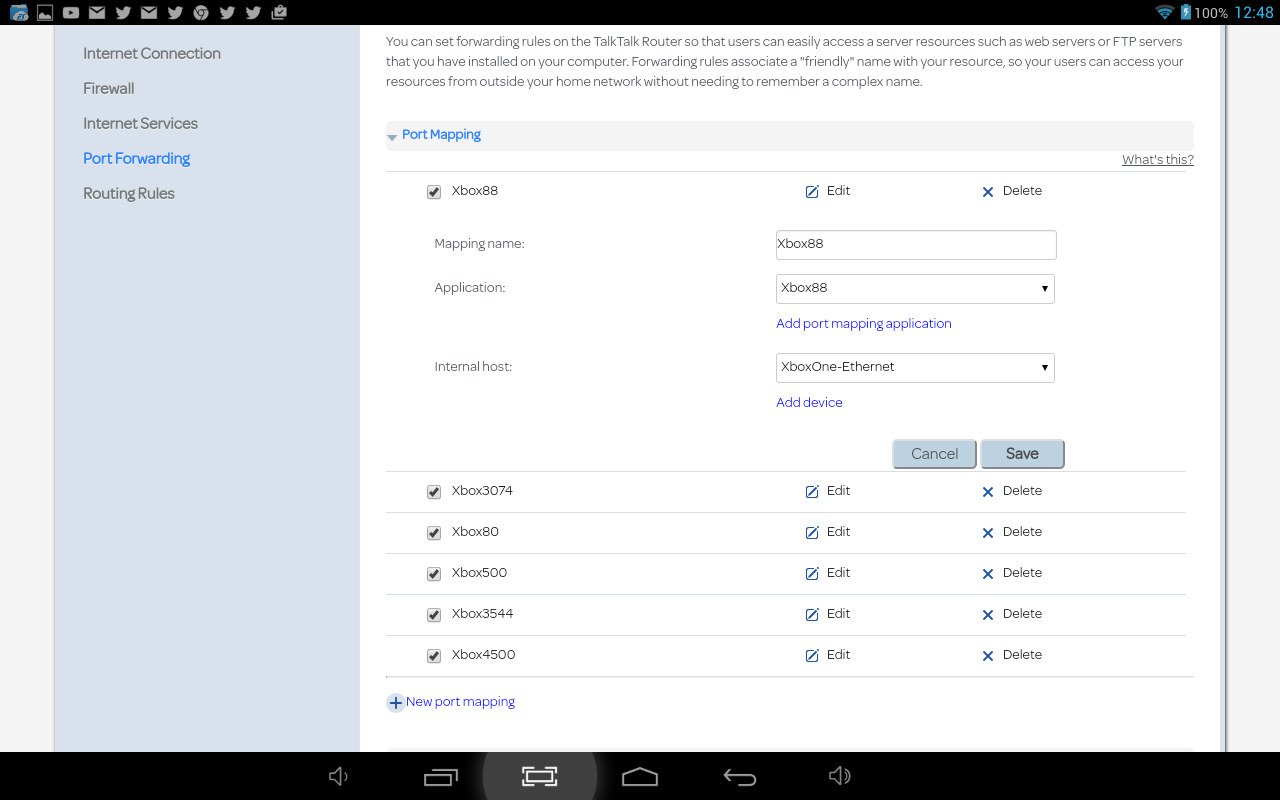Click the Mapping name text field

pos(915,244)
